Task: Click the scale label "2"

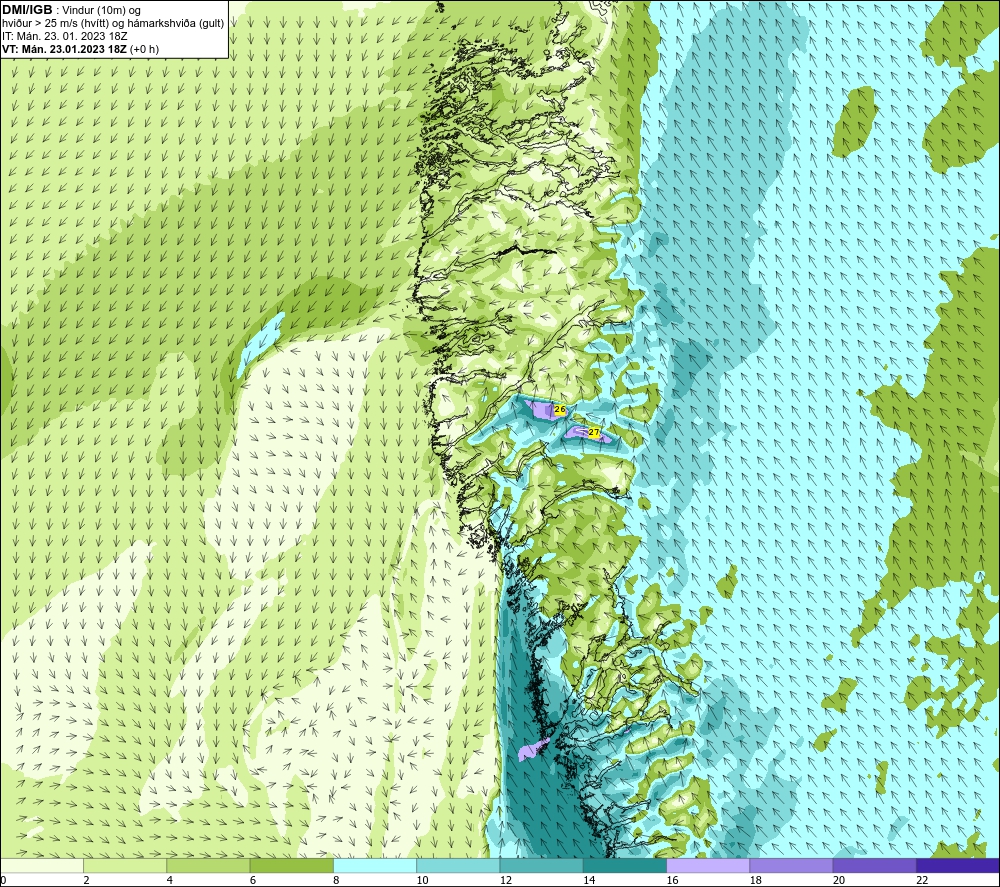Action: coord(86,881)
